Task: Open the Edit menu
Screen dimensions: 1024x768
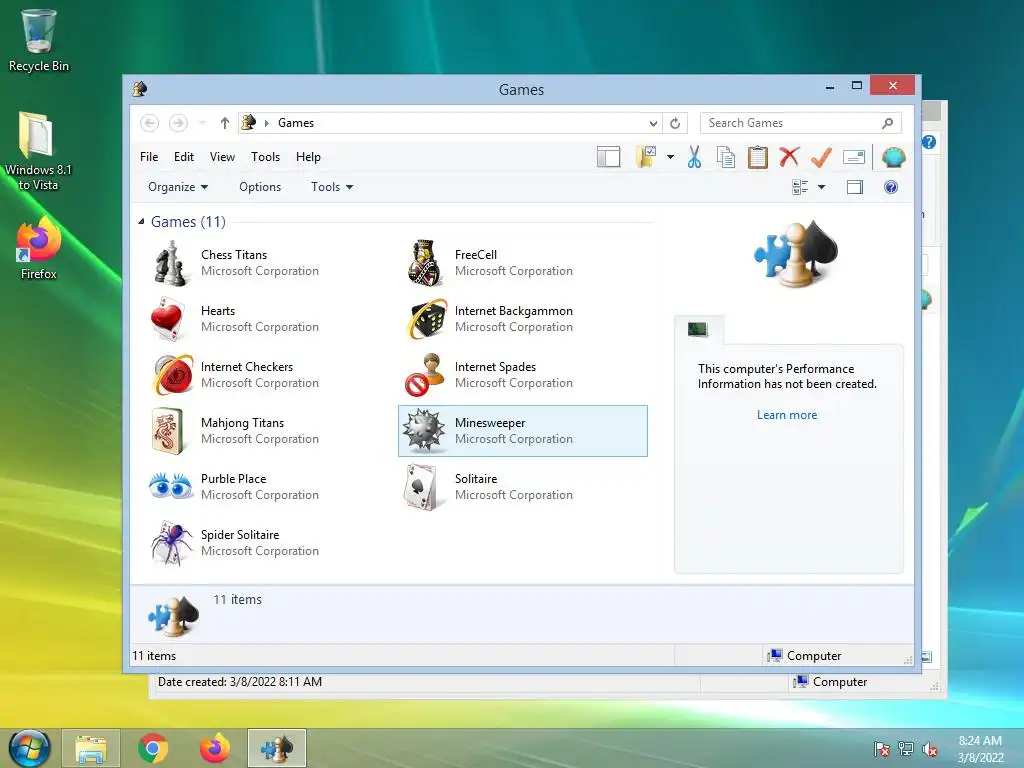Action: (184, 157)
